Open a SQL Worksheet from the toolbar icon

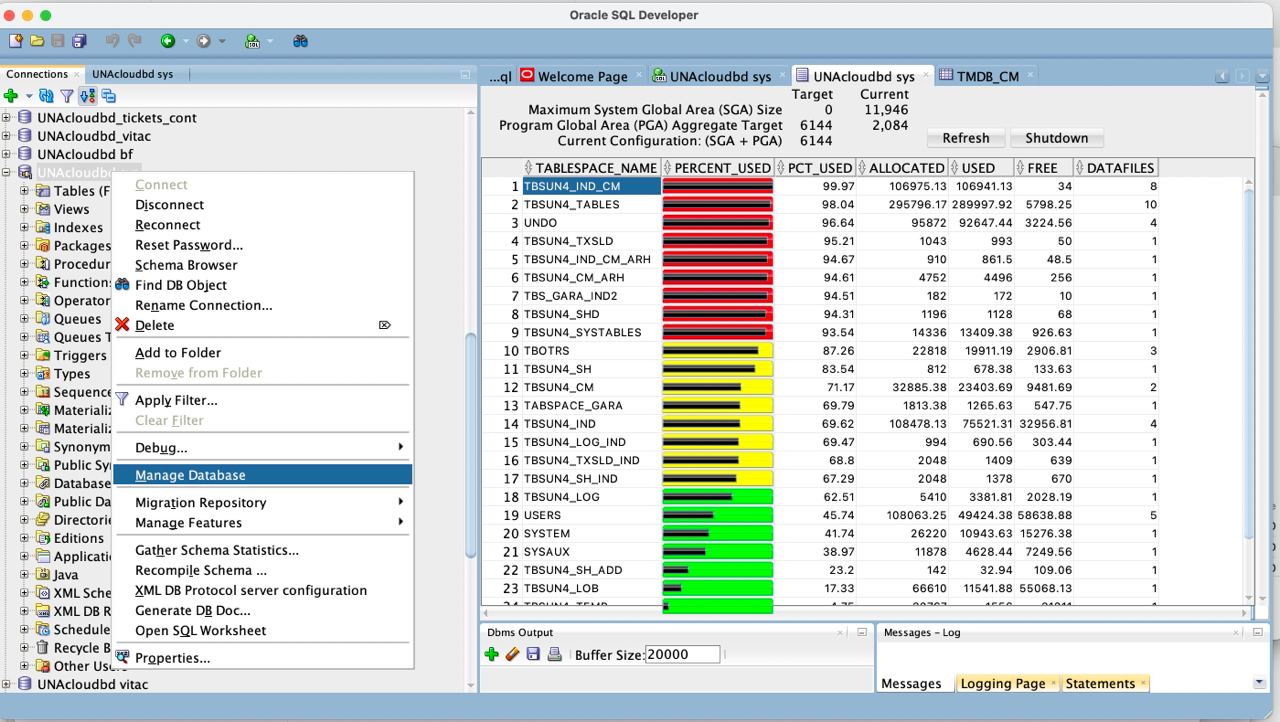click(252, 41)
